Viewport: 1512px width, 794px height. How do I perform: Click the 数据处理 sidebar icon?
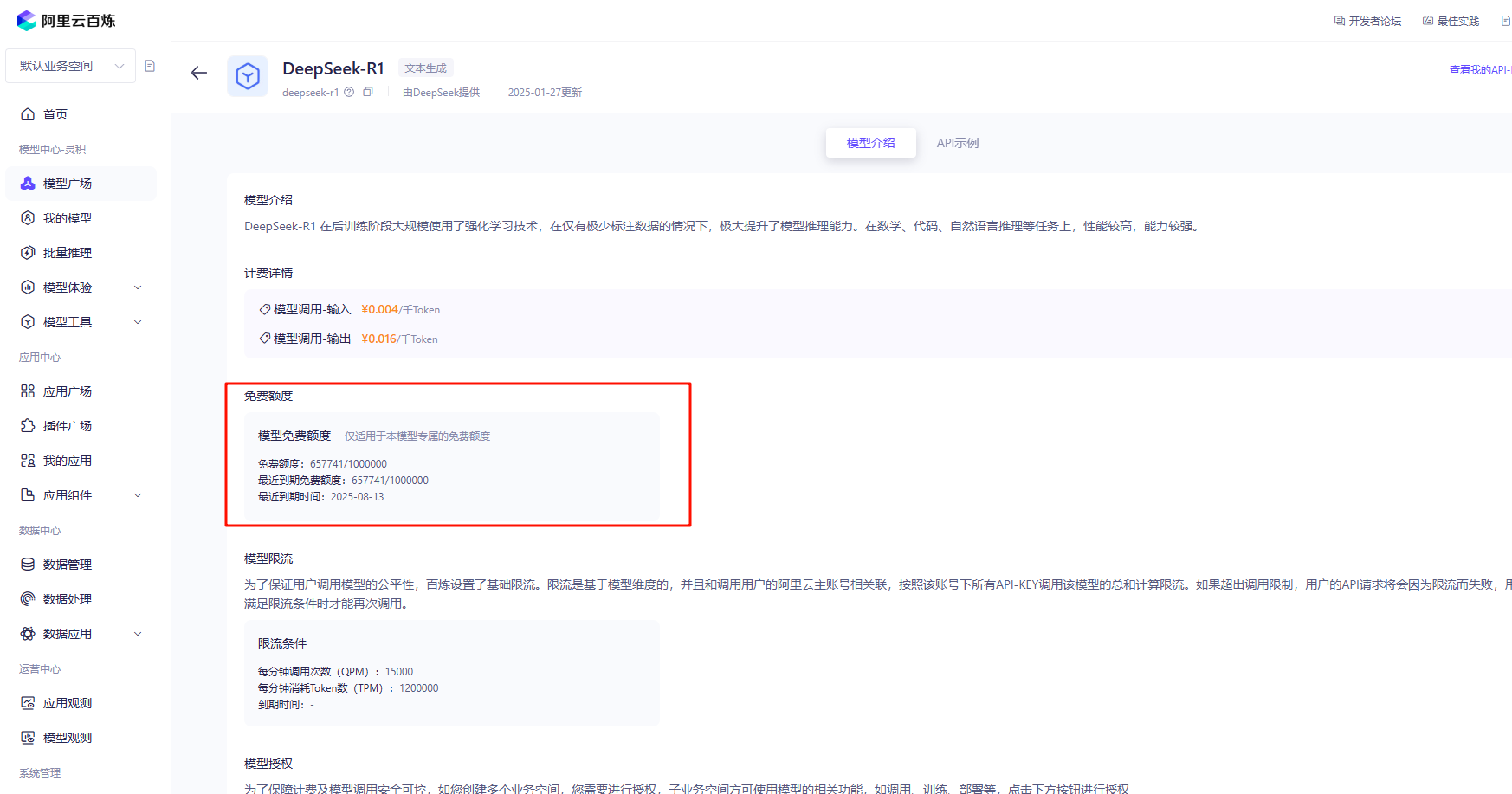(28, 599)
